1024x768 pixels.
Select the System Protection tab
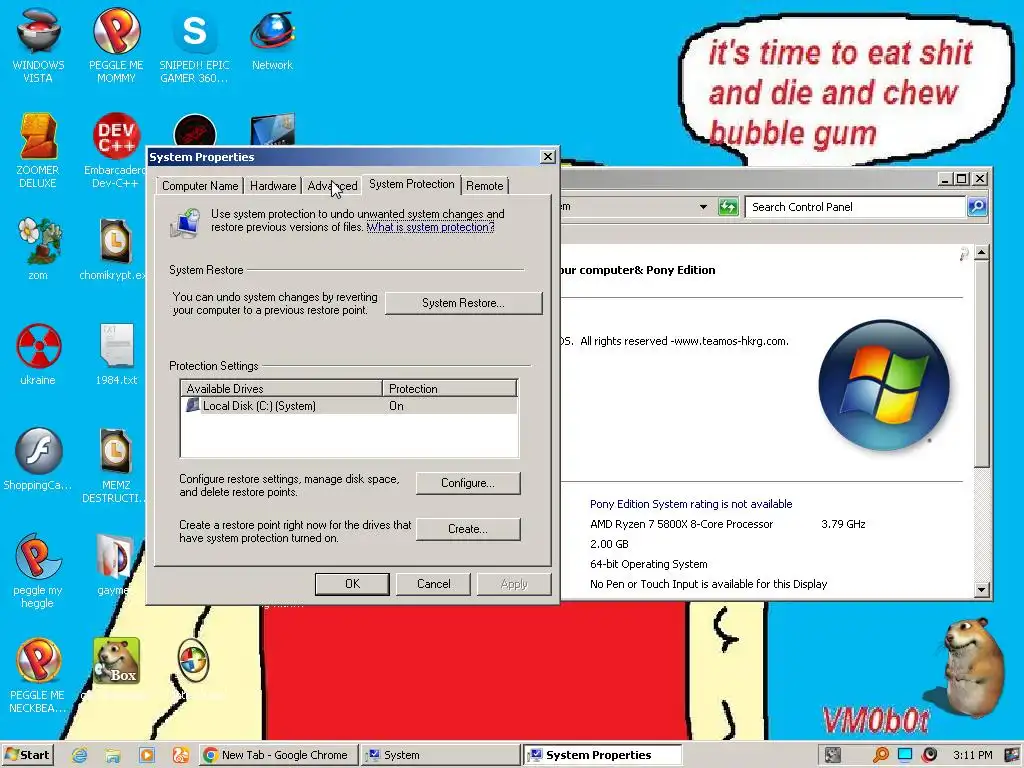click(411, 184)
